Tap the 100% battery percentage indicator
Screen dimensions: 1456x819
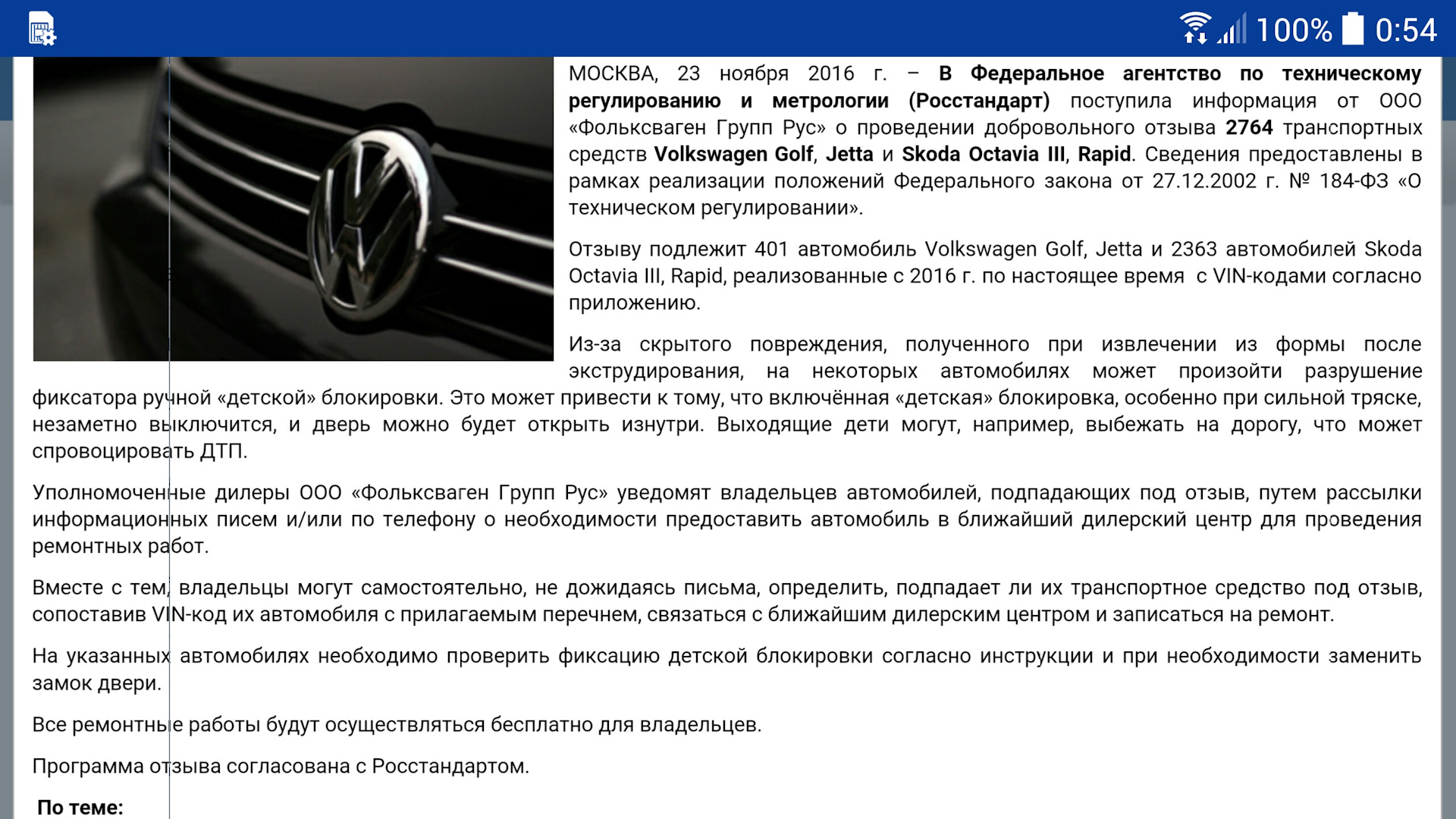(1294, 30)
